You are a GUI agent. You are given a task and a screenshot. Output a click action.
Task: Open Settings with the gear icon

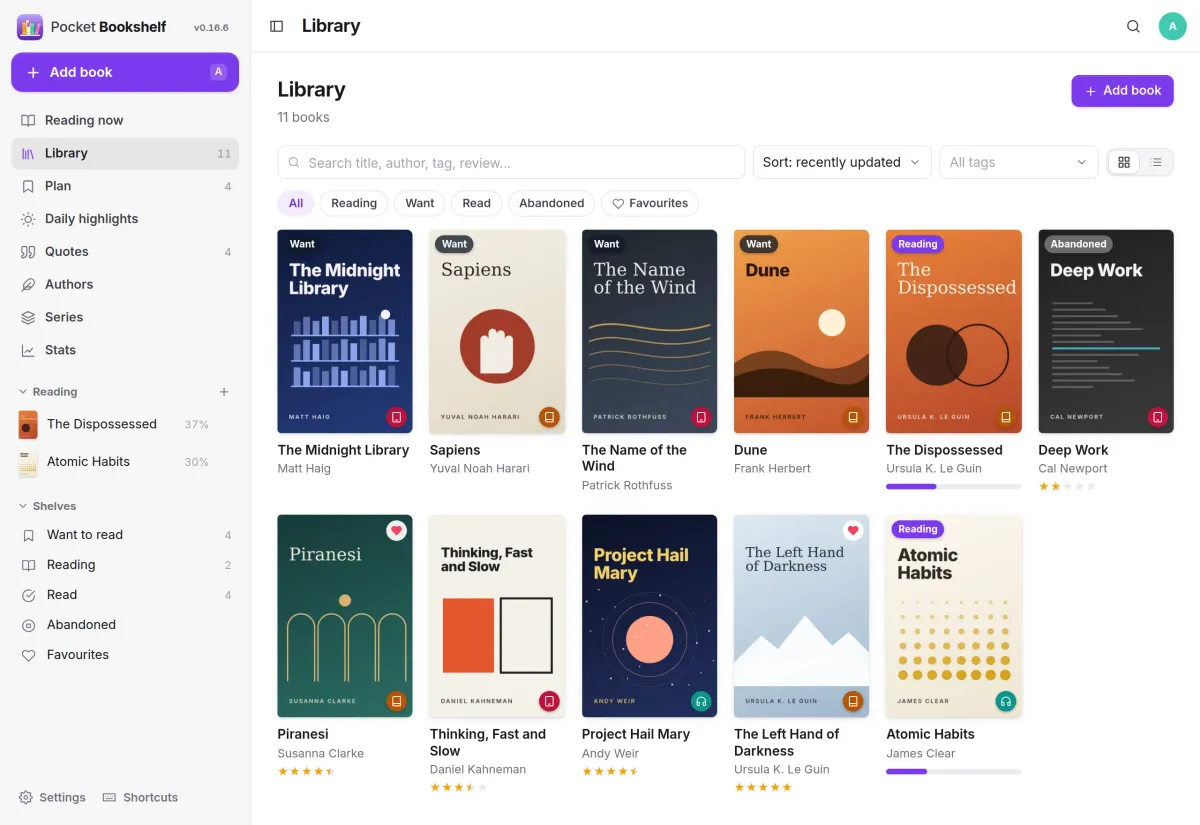pyautogui.click(x=52, y=797)
